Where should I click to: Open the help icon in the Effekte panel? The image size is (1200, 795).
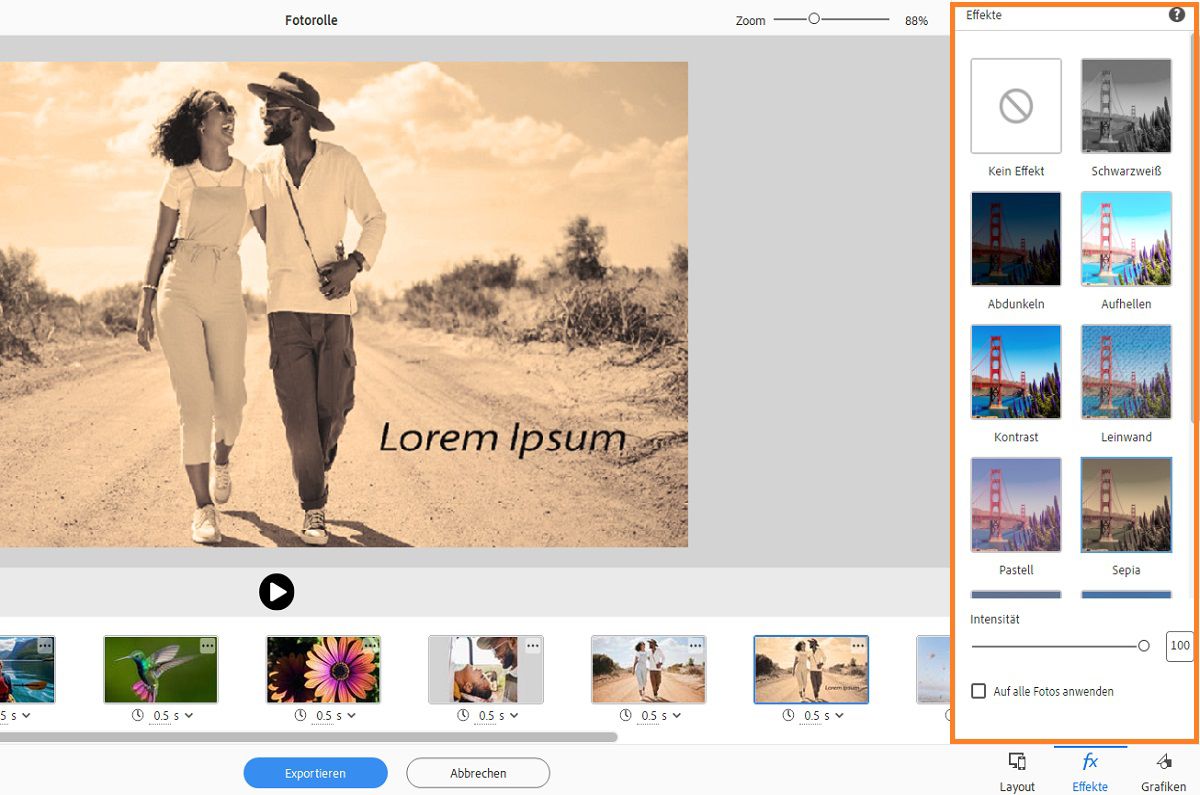1177,15
